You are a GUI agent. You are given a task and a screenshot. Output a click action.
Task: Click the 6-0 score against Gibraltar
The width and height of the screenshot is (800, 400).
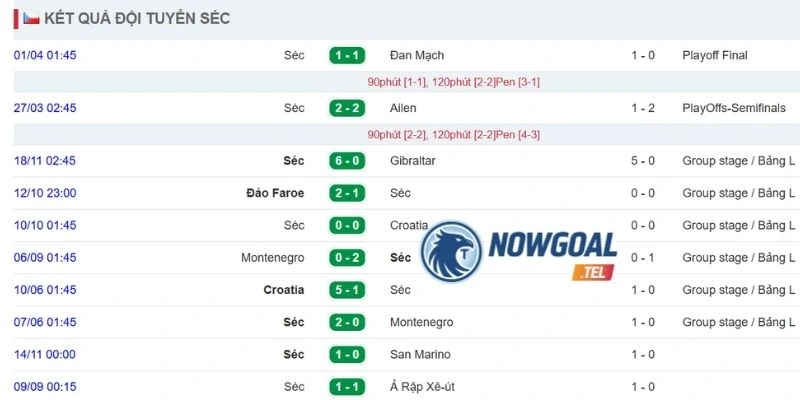click(x=347, y=161)
